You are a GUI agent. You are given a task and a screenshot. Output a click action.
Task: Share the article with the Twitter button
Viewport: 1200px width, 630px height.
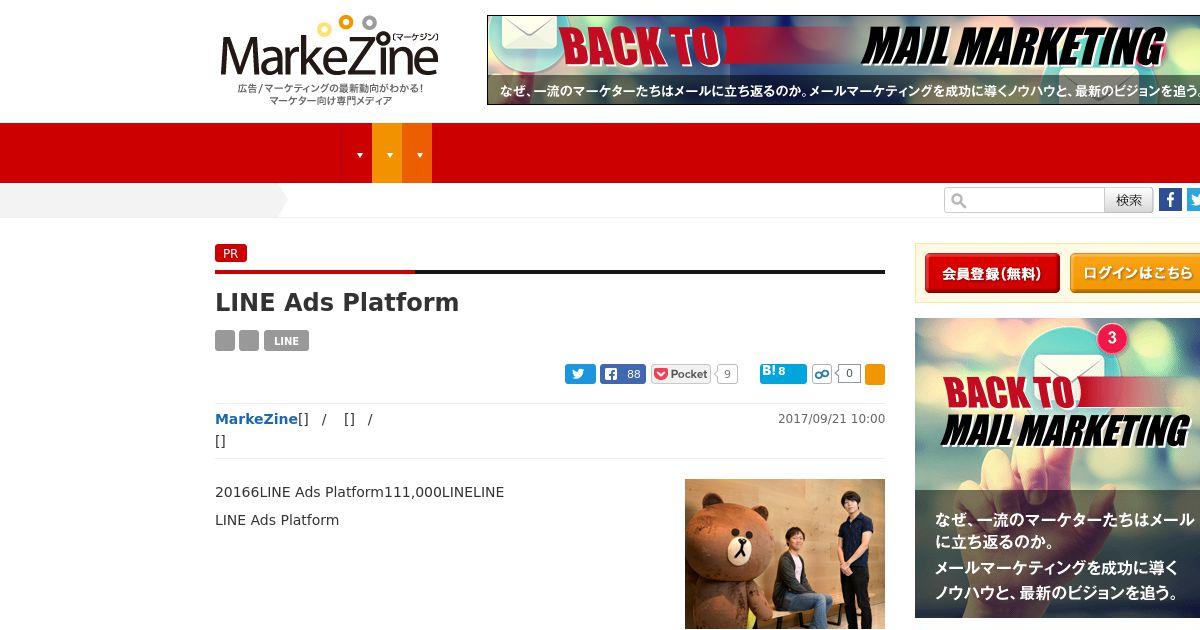click(x=580, y=374)
